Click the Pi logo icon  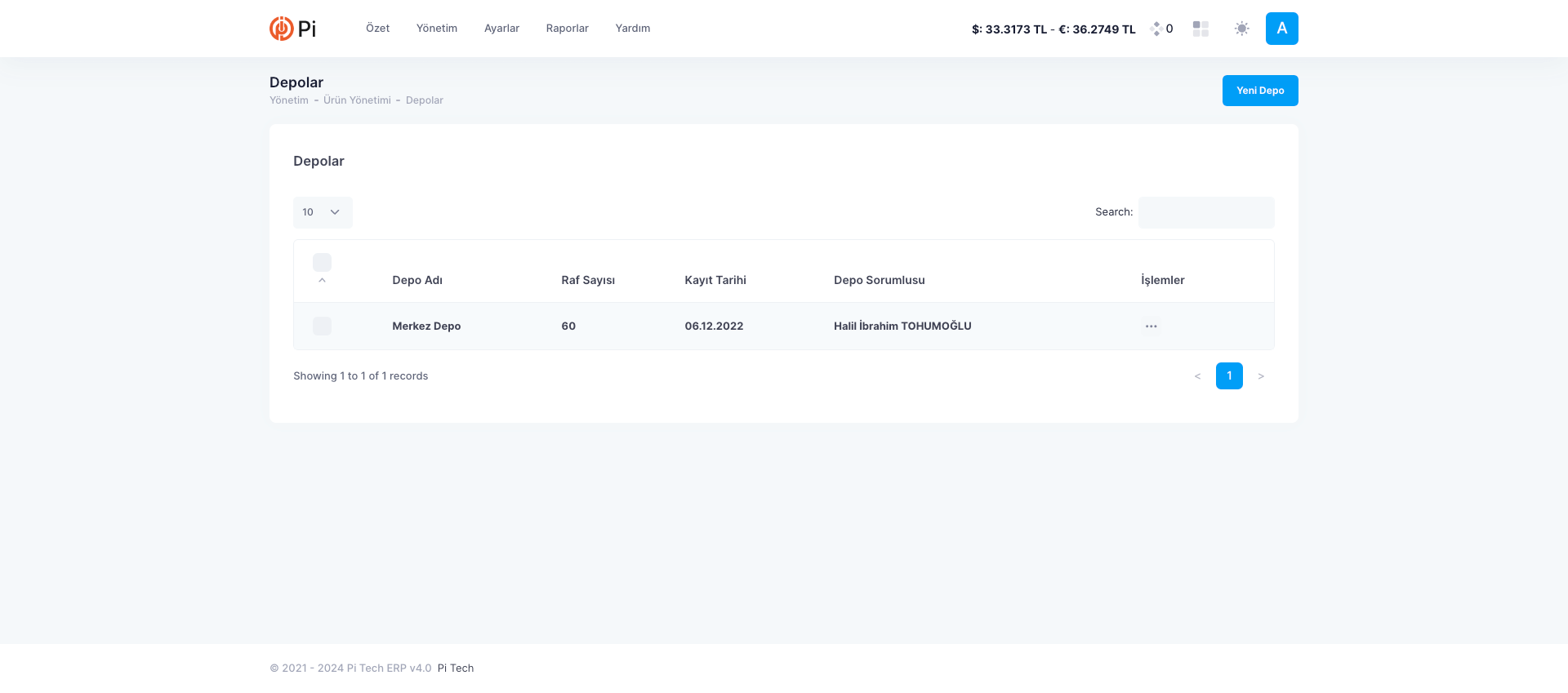tap(282, 29)
